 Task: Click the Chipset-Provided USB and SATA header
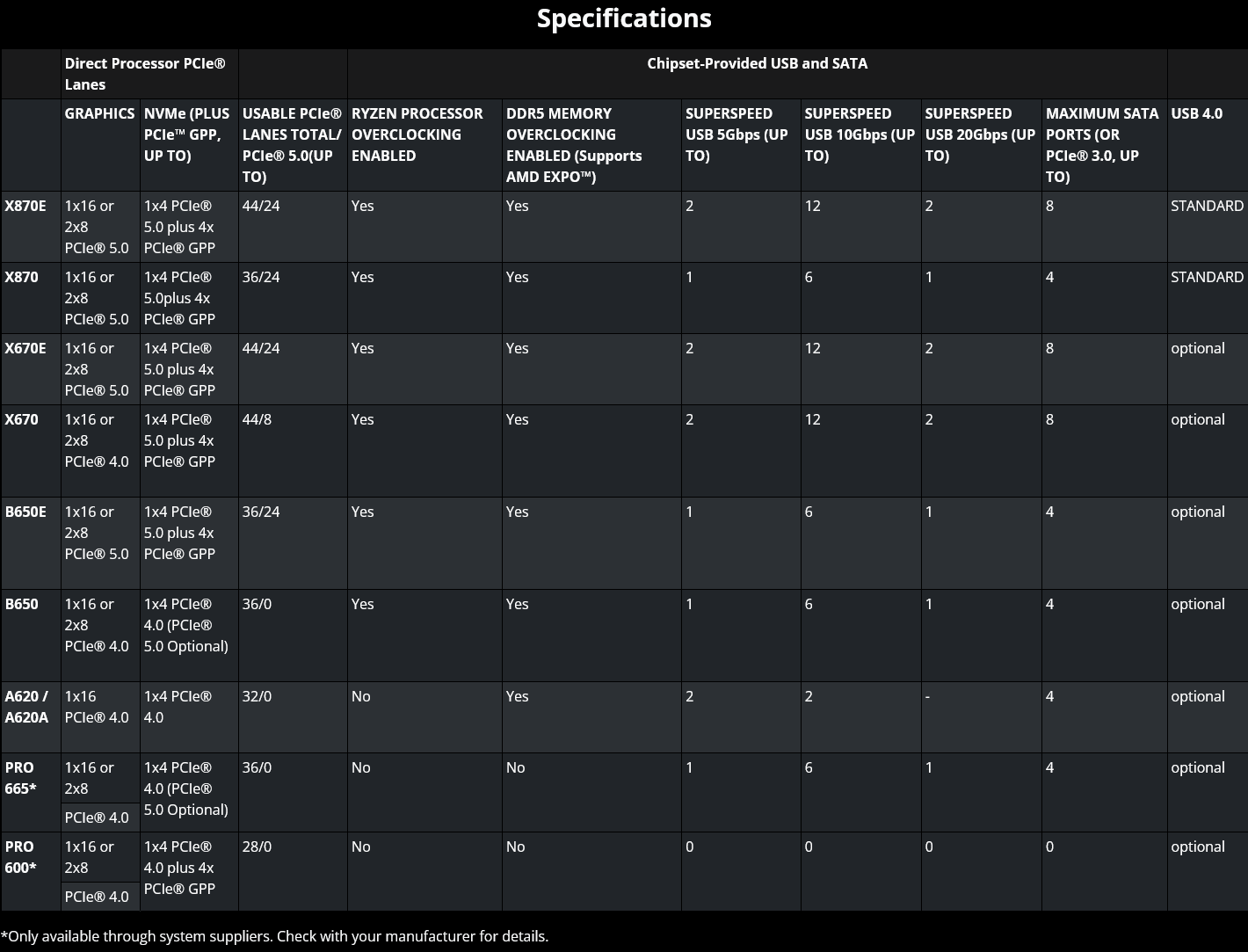click(757, 63)
